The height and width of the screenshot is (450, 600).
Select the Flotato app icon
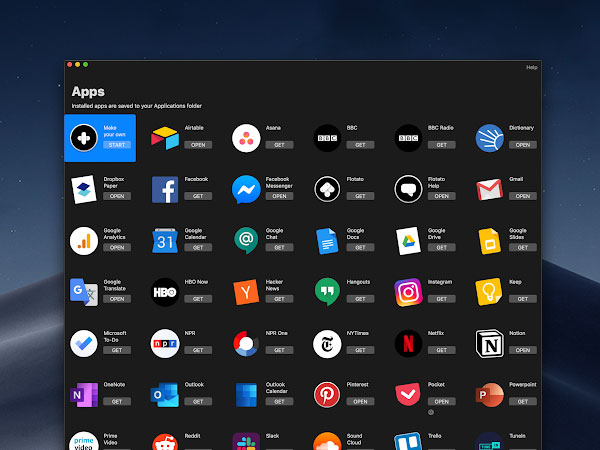327,189
